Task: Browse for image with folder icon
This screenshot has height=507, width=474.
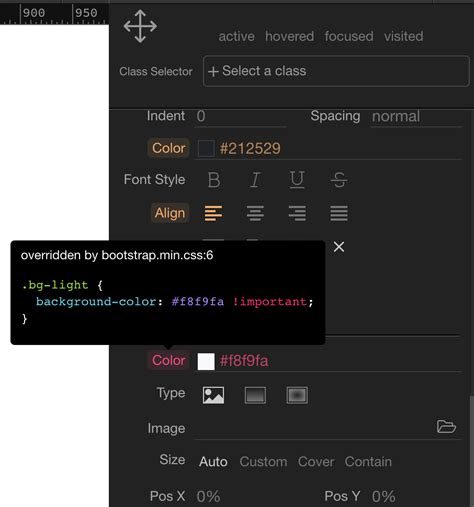Action: [446, 426]
